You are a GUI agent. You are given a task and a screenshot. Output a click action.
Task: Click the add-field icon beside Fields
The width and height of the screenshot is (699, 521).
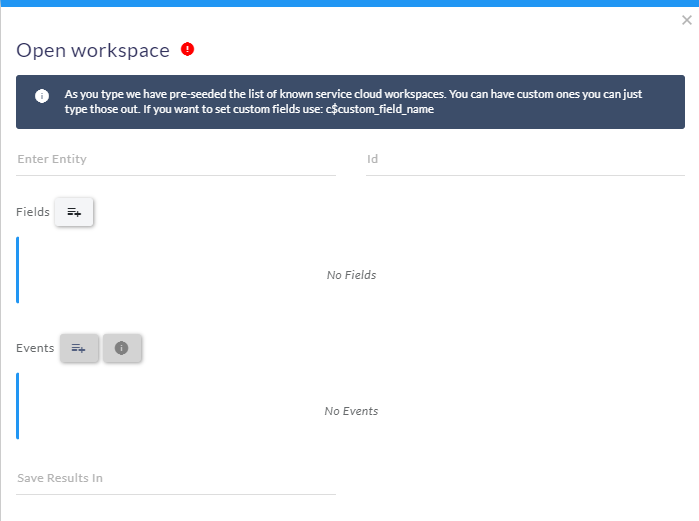[74, 212]
